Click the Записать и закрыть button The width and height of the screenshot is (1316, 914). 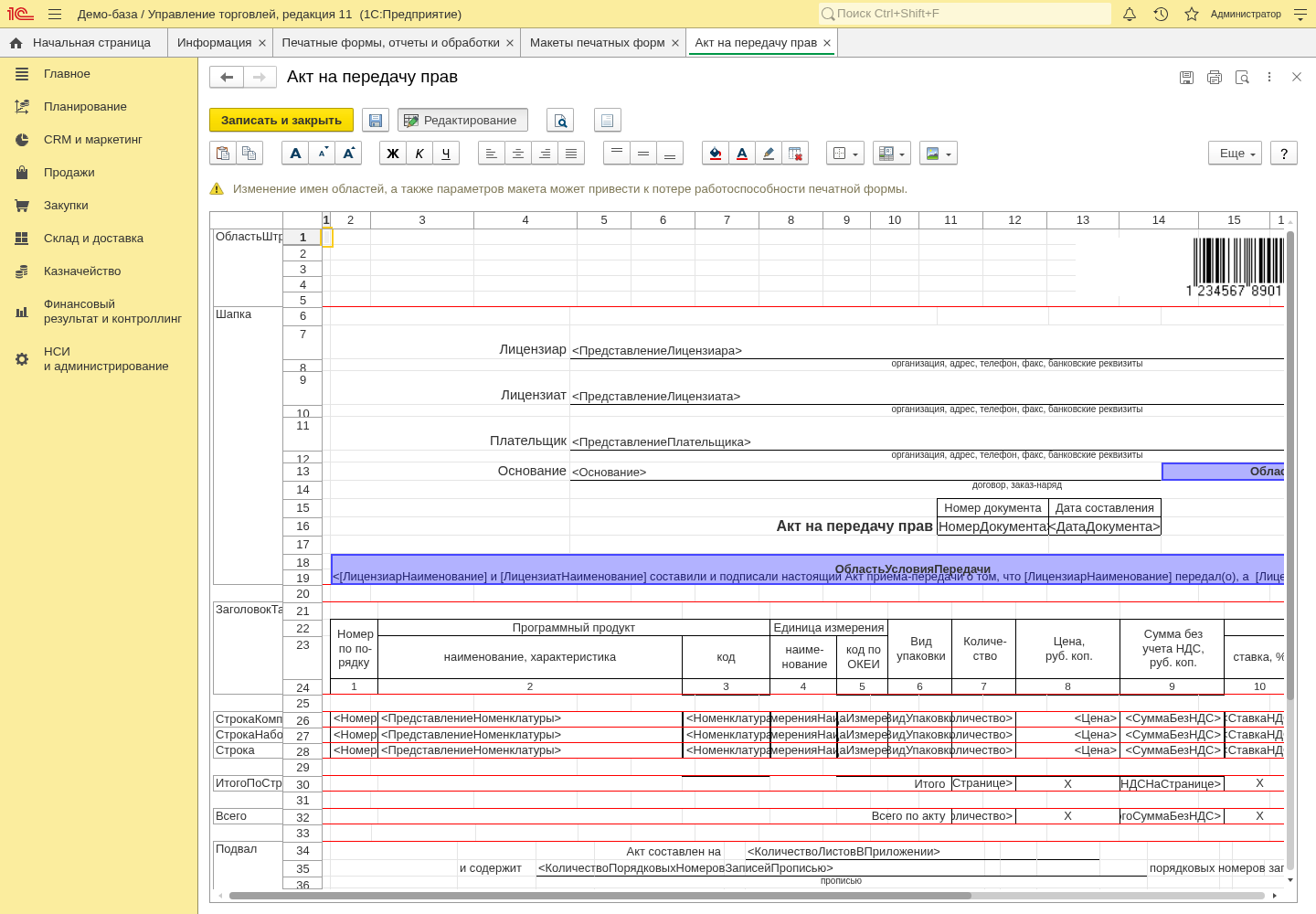click(281, 121)
